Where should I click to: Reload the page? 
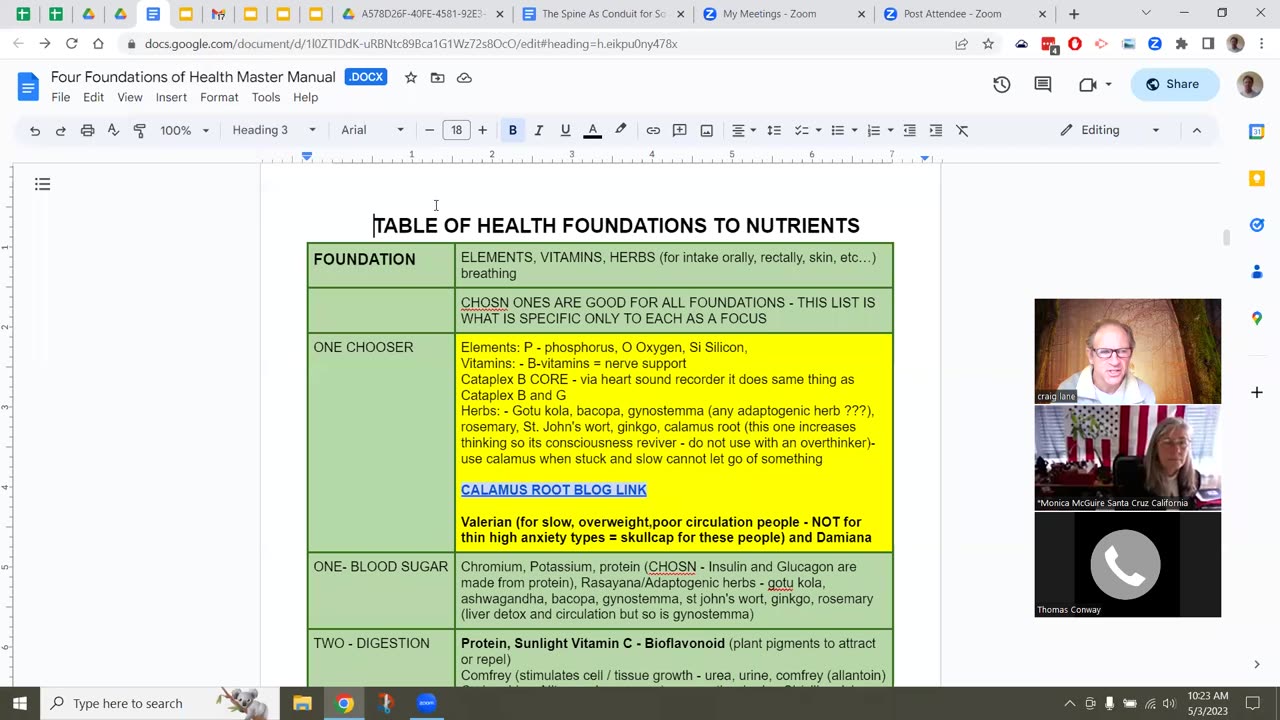[72, 44]
